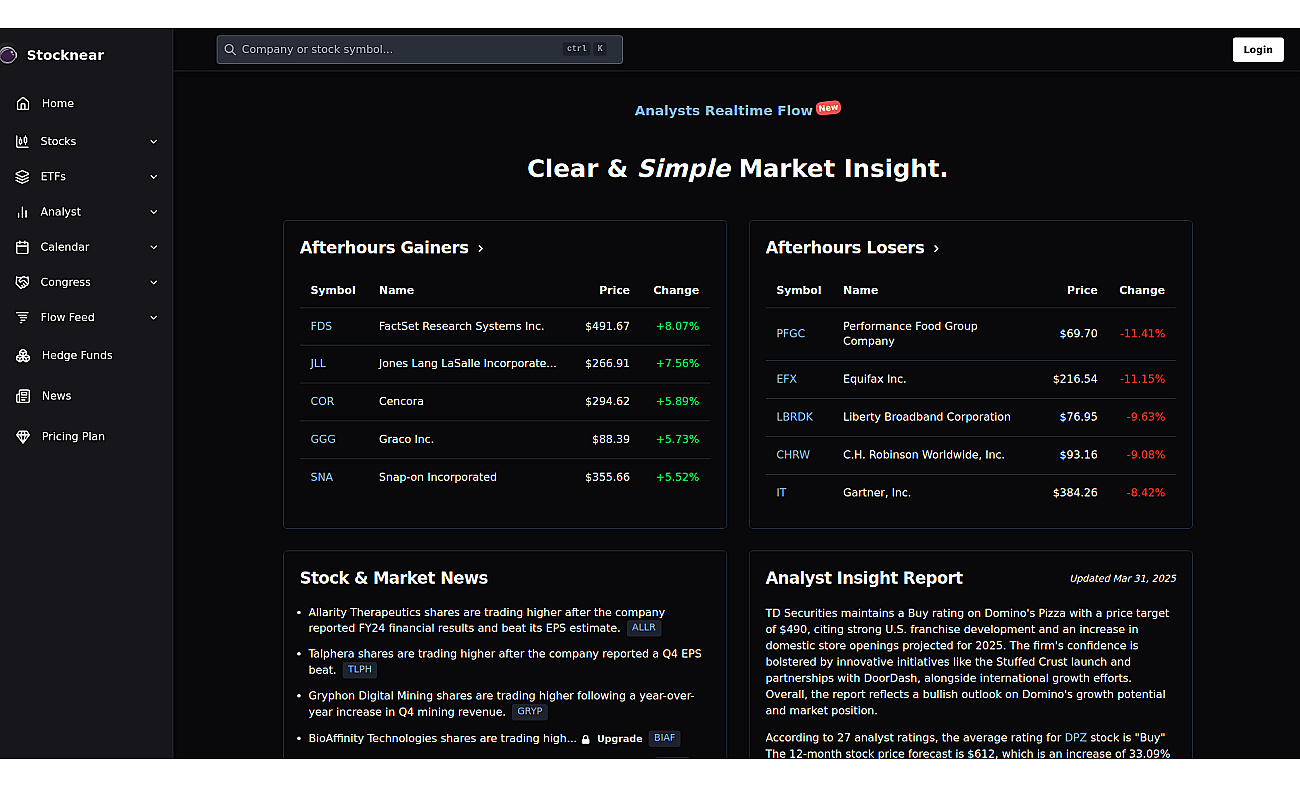Click the TLPH ticker tag
This screenshot has height=788, width=1300.
click(360, 670)
